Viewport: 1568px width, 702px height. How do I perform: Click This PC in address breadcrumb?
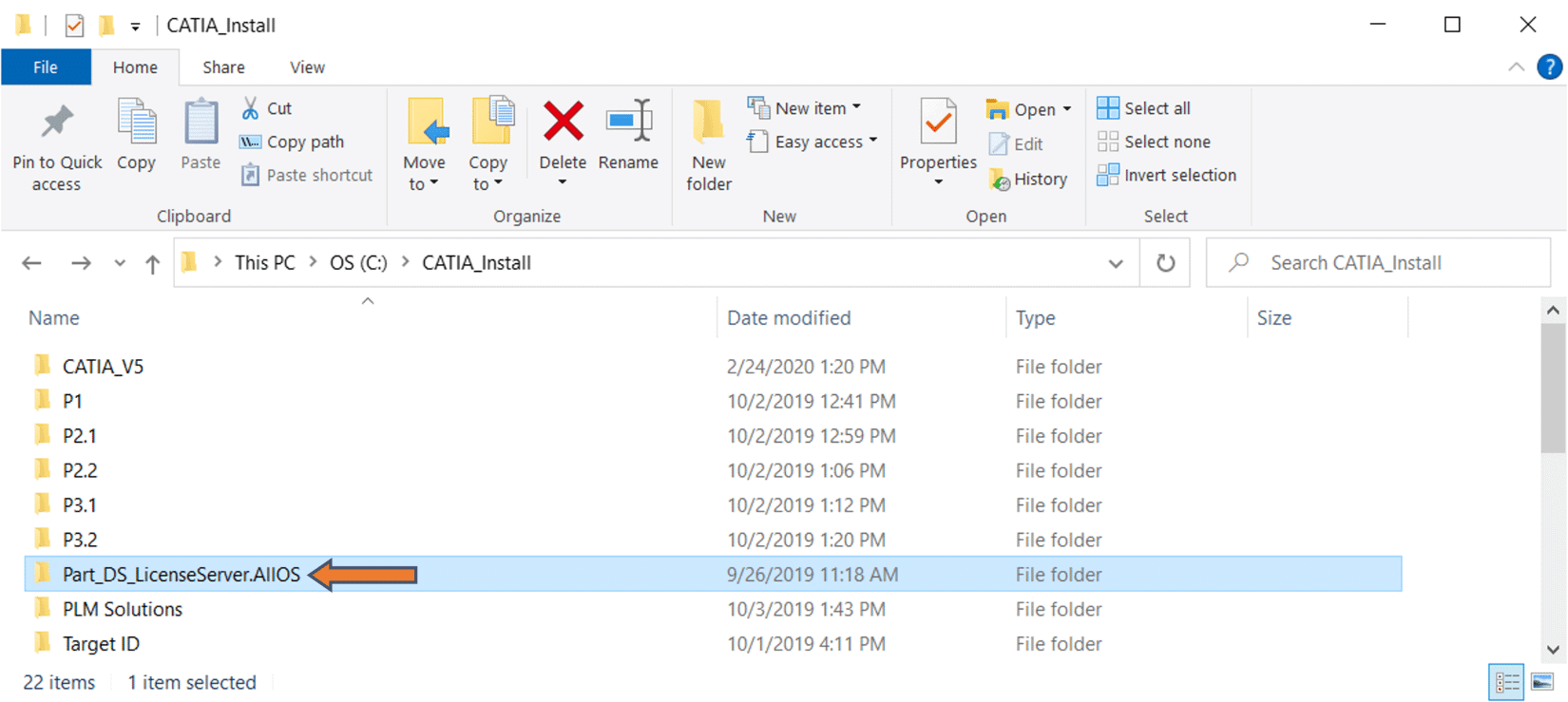(x=265, y=263)
